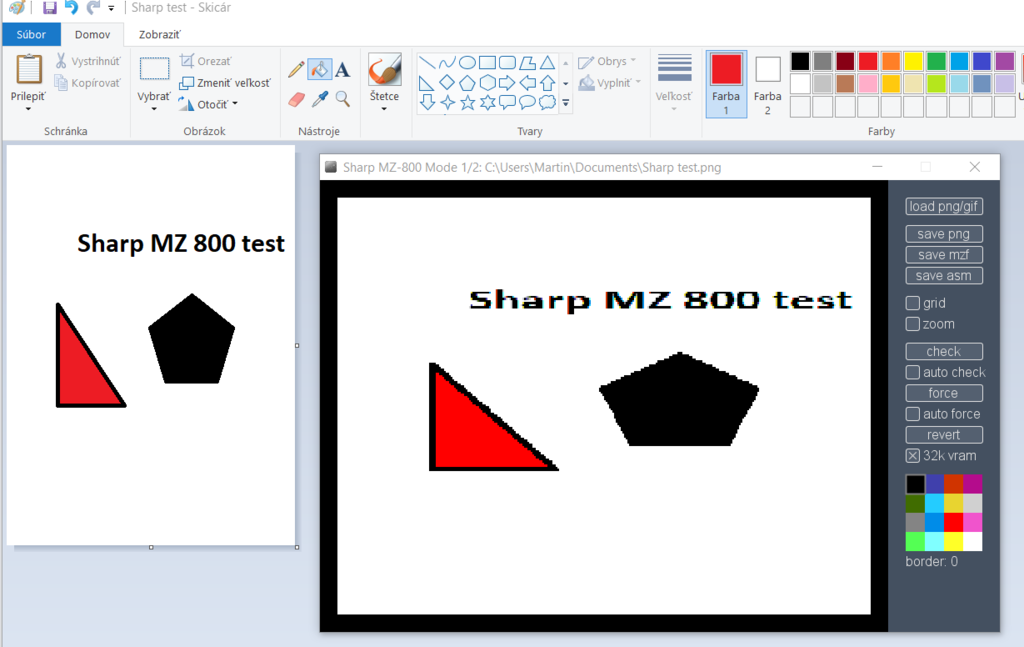Select the Fill with color bucket tool
The height and width of the screenshot is (647, 1024).
[320, 68]
